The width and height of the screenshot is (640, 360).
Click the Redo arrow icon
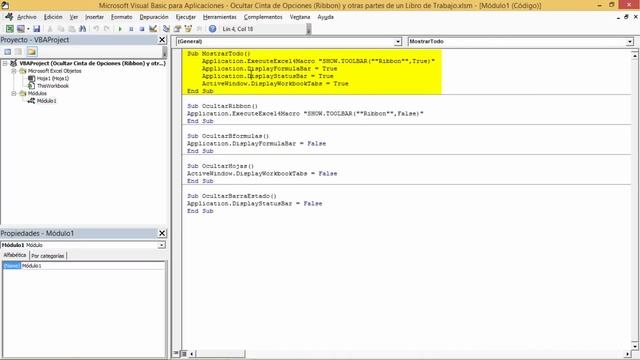pos(107,29)
